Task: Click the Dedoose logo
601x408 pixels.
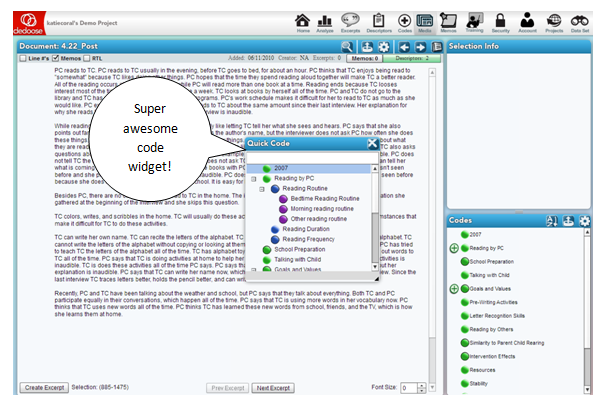Action: pos(29,23)
